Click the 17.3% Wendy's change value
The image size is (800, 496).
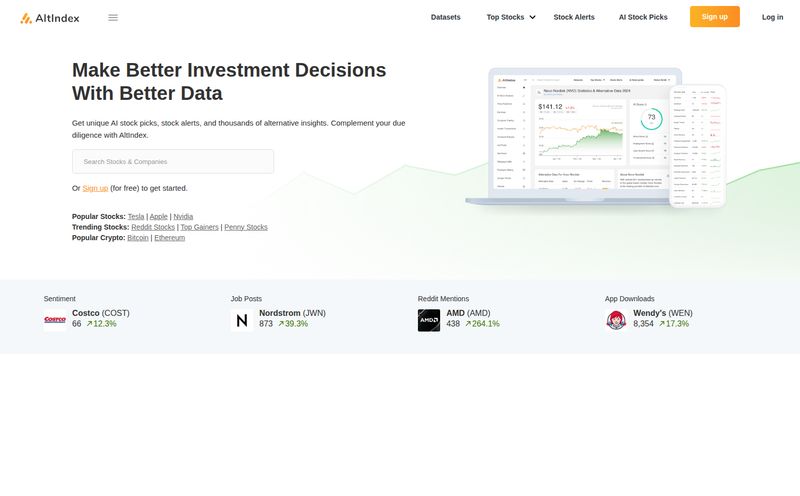coord(673,324)
